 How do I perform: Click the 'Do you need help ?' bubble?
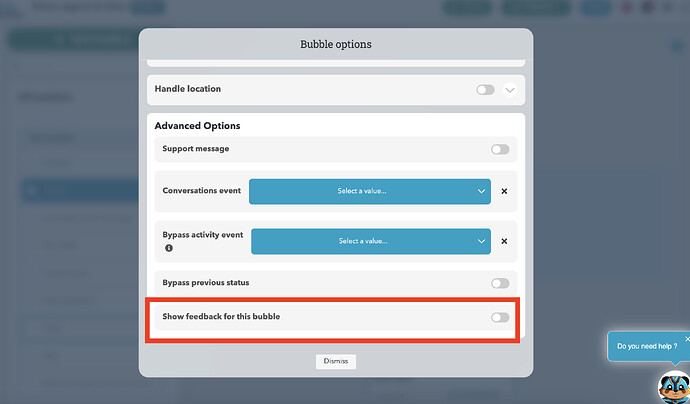[646, 346]
